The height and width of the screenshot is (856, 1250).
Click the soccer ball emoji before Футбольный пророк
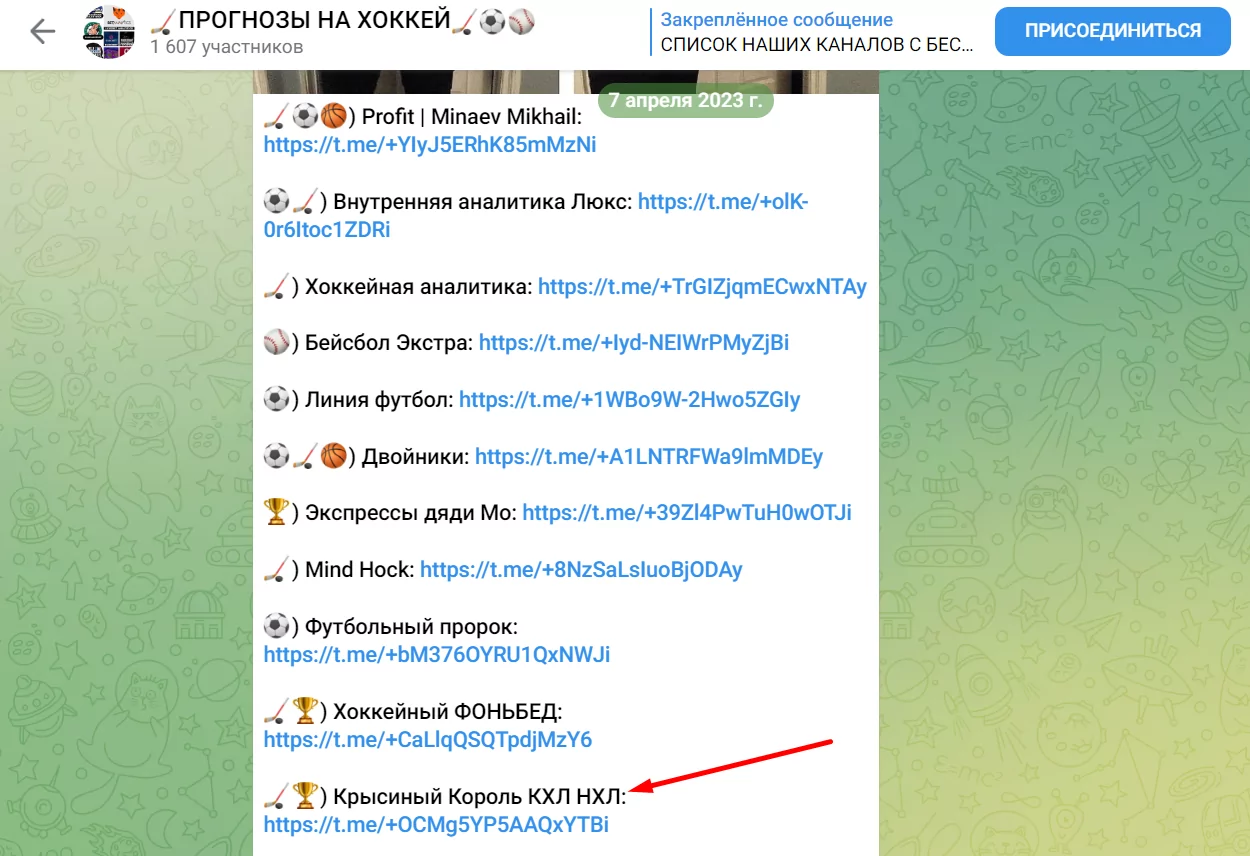pos(277,627)
